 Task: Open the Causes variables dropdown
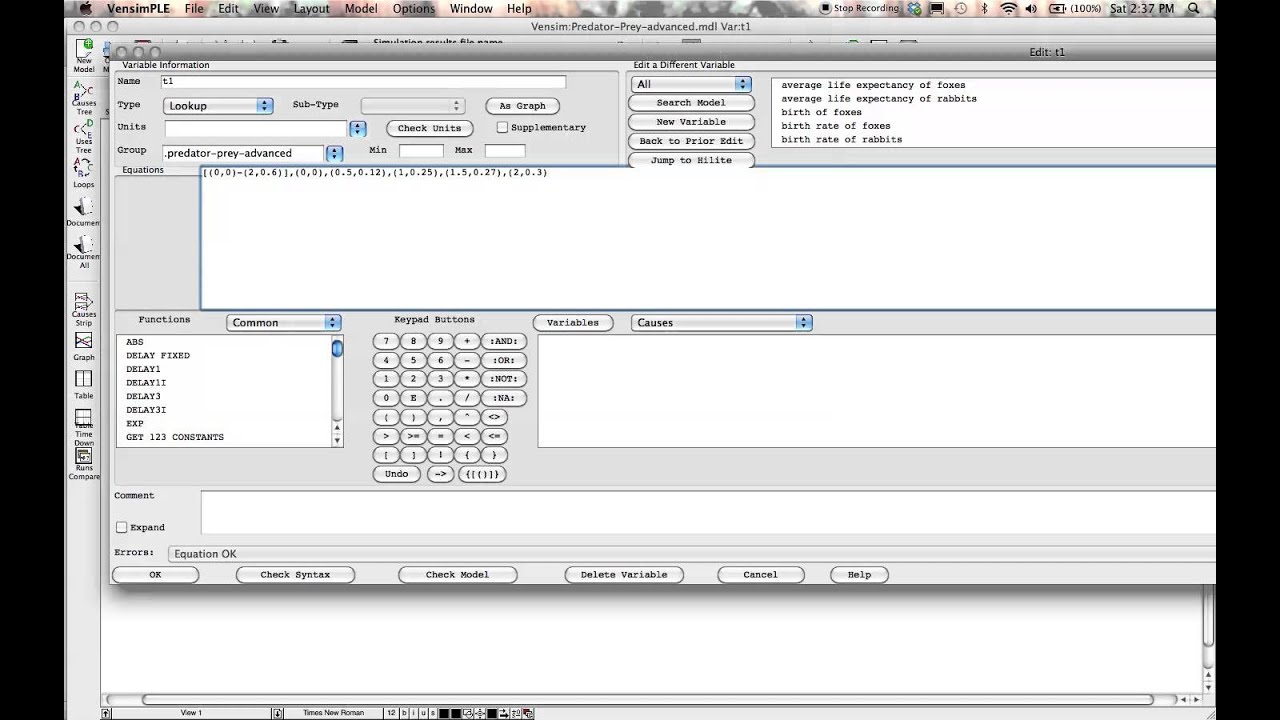click(721, 322)
